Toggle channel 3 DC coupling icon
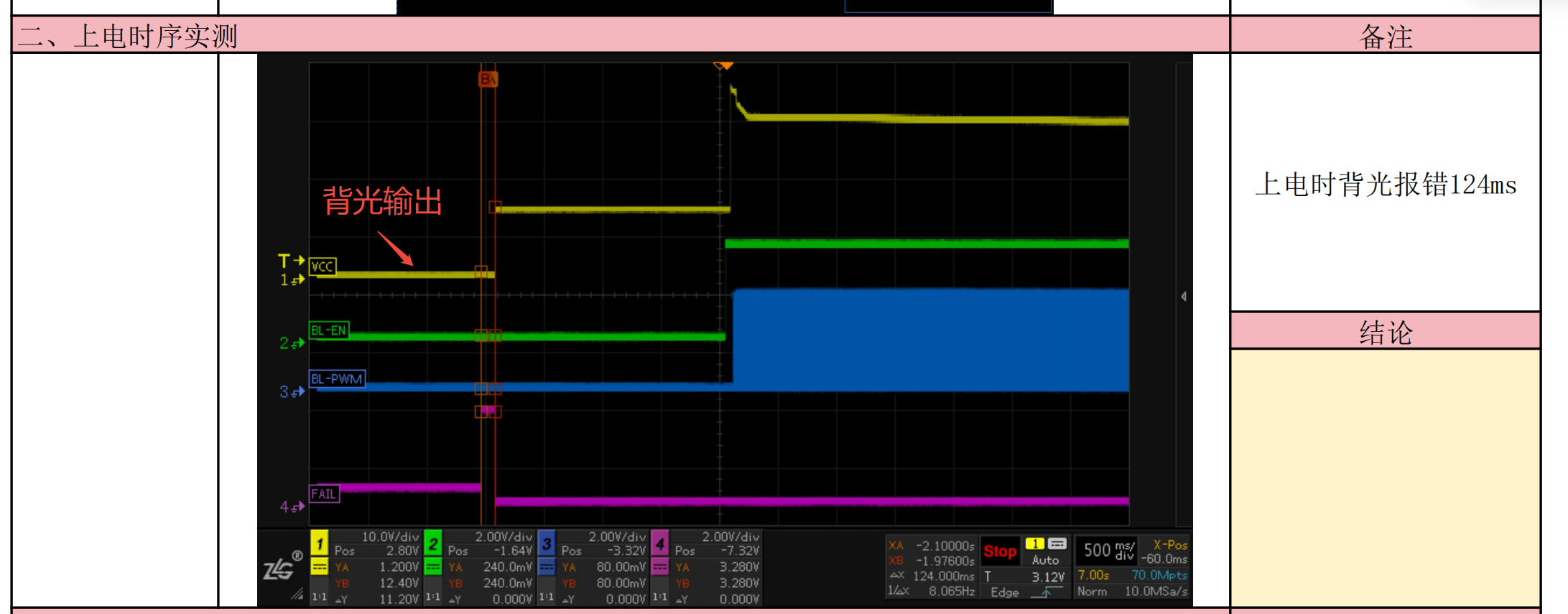Viewport: 1568px width, 614px height. 547,567
